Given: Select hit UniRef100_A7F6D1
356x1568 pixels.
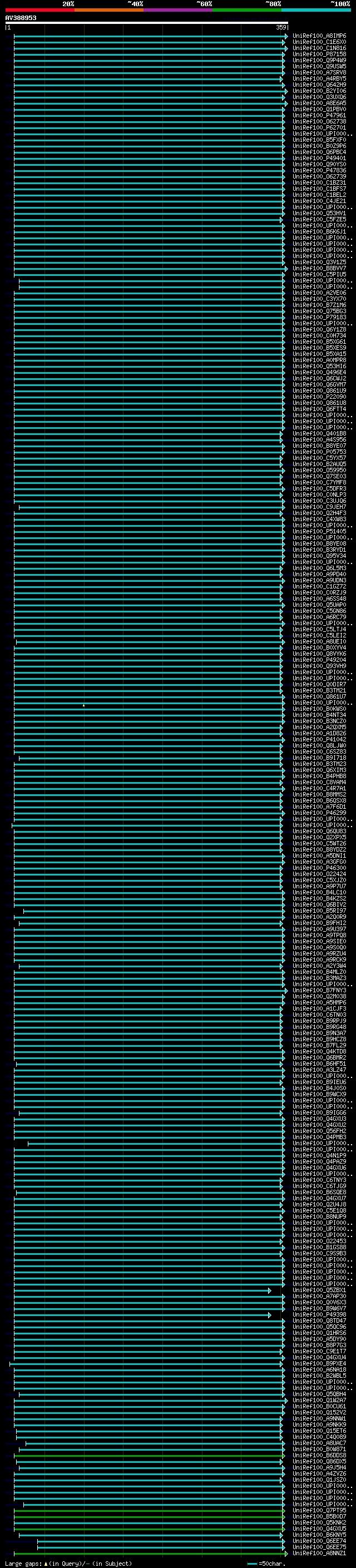Looking at the screenshot, I should click(319, 807).
